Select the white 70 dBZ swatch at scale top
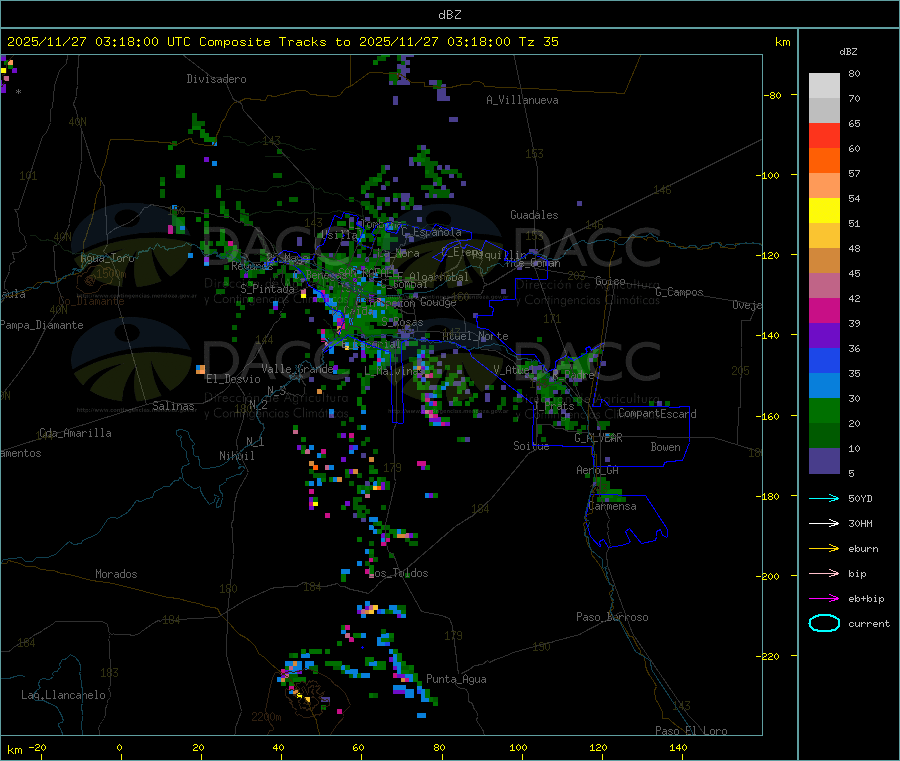The image size is (900, 761). pyautogui.click(x=824, y=86)
